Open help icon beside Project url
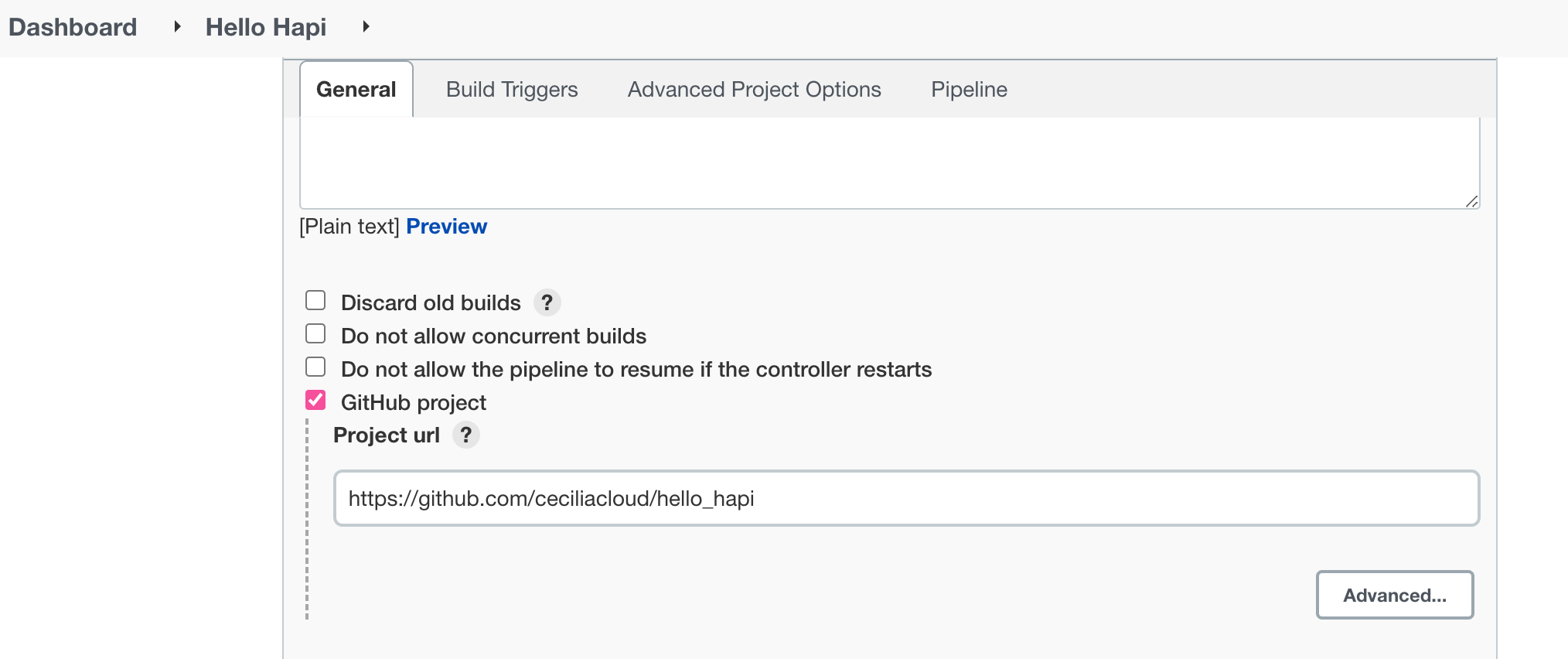This screenshot has height=659, width=1568. pos(465,435)
